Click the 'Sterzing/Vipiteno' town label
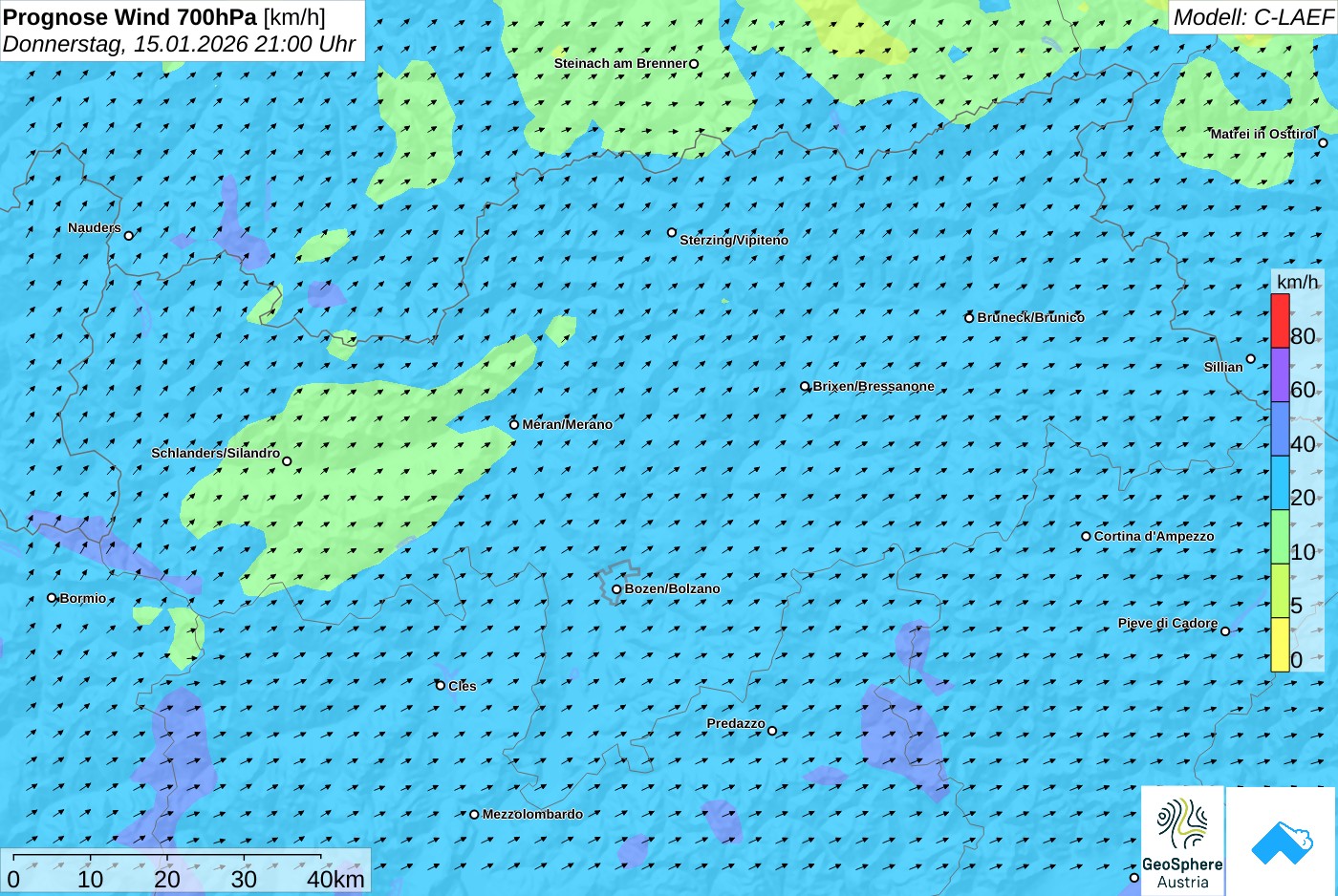 pos(734,240)
